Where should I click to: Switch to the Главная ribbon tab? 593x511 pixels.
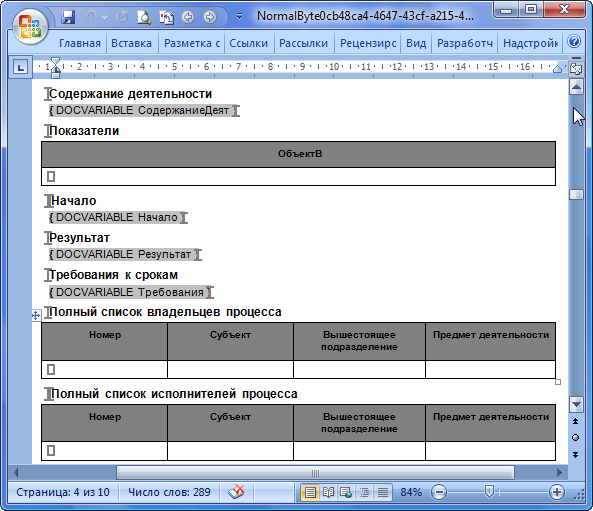[x=80, y=43]
